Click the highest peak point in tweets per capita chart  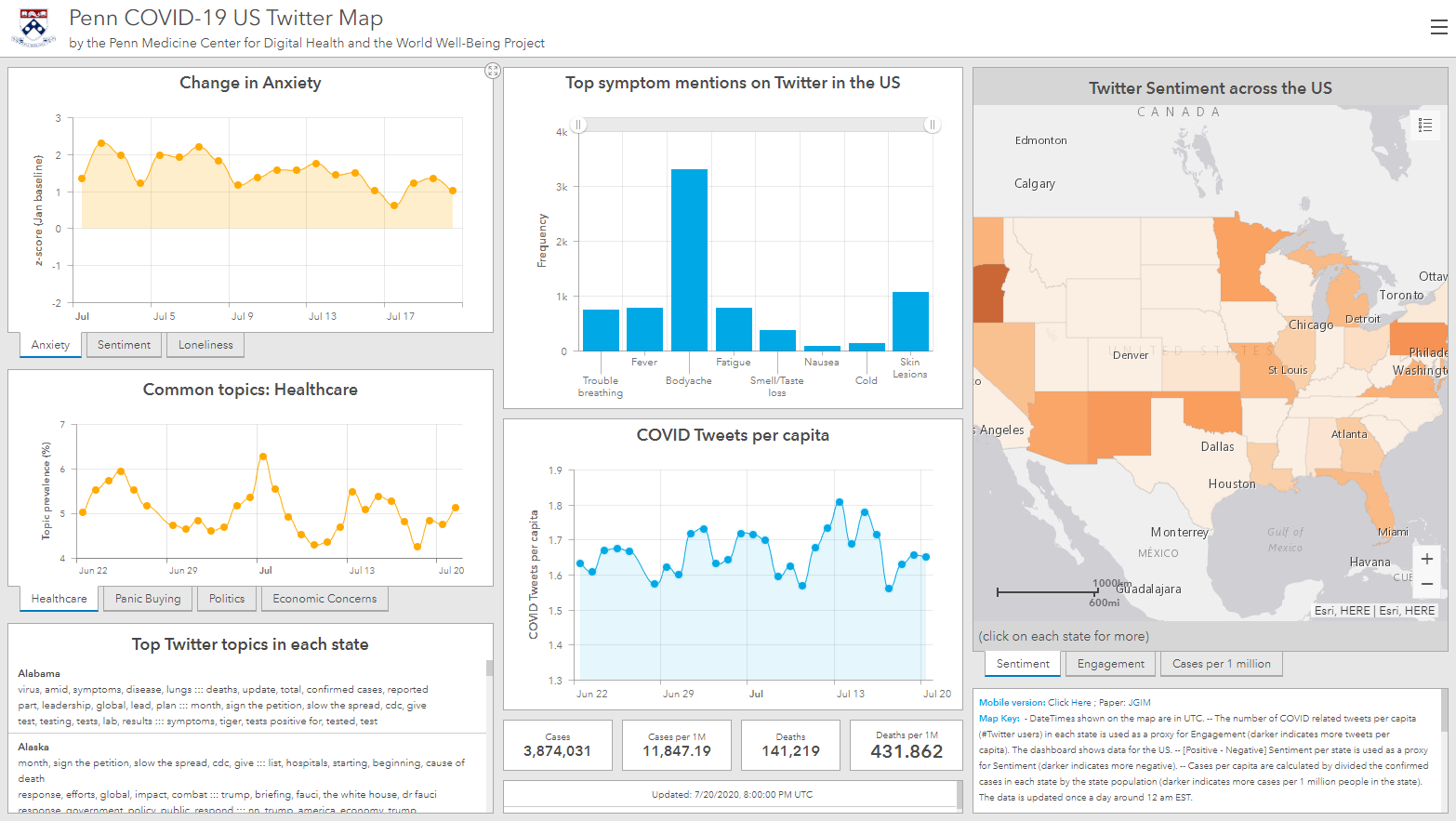point(840,502)
